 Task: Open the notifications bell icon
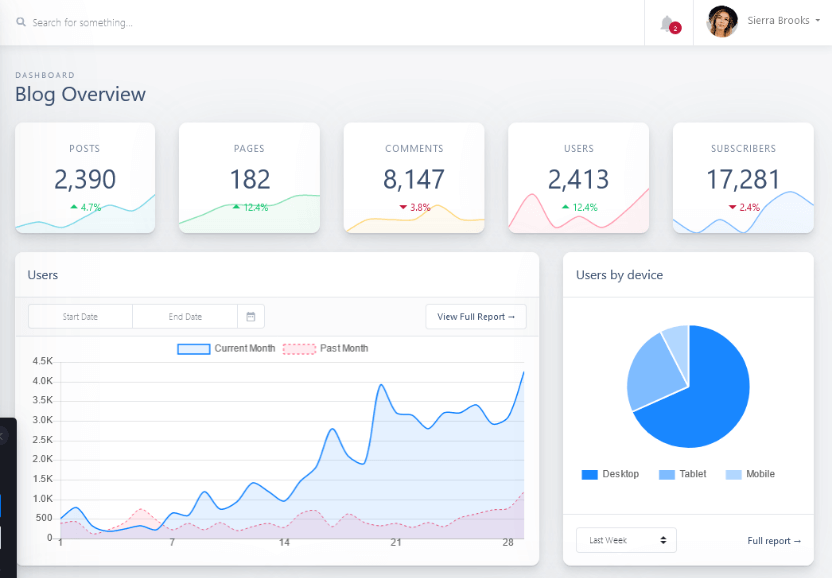point(666,23)
